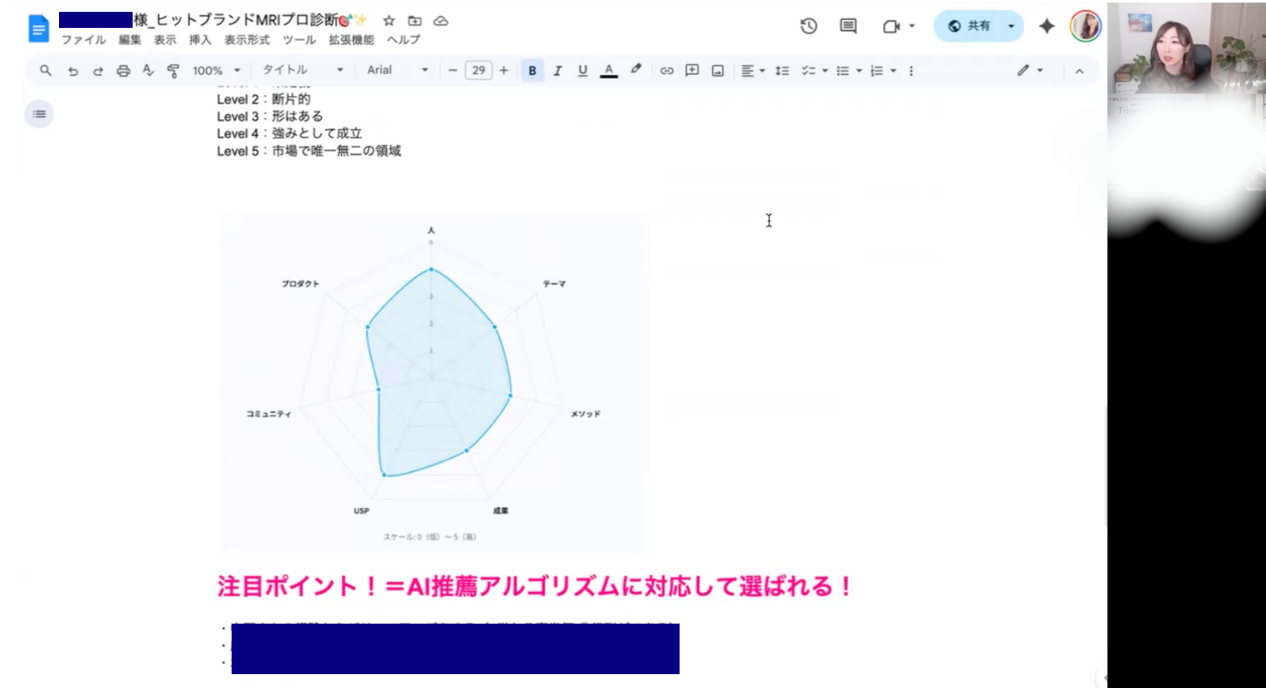Toggle underline formatting

582,71
